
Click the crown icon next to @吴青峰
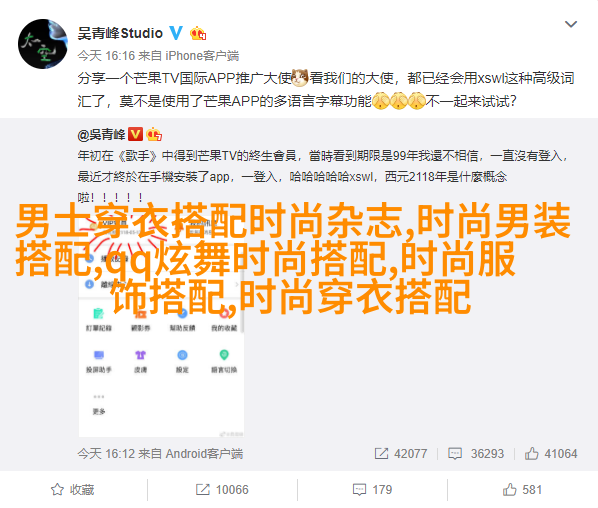tap(154, 134)
